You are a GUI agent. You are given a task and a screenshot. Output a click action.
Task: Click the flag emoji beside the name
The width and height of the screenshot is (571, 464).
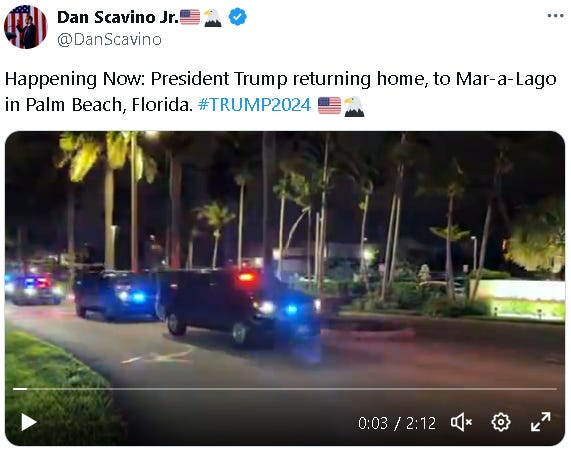coord(190,17)
